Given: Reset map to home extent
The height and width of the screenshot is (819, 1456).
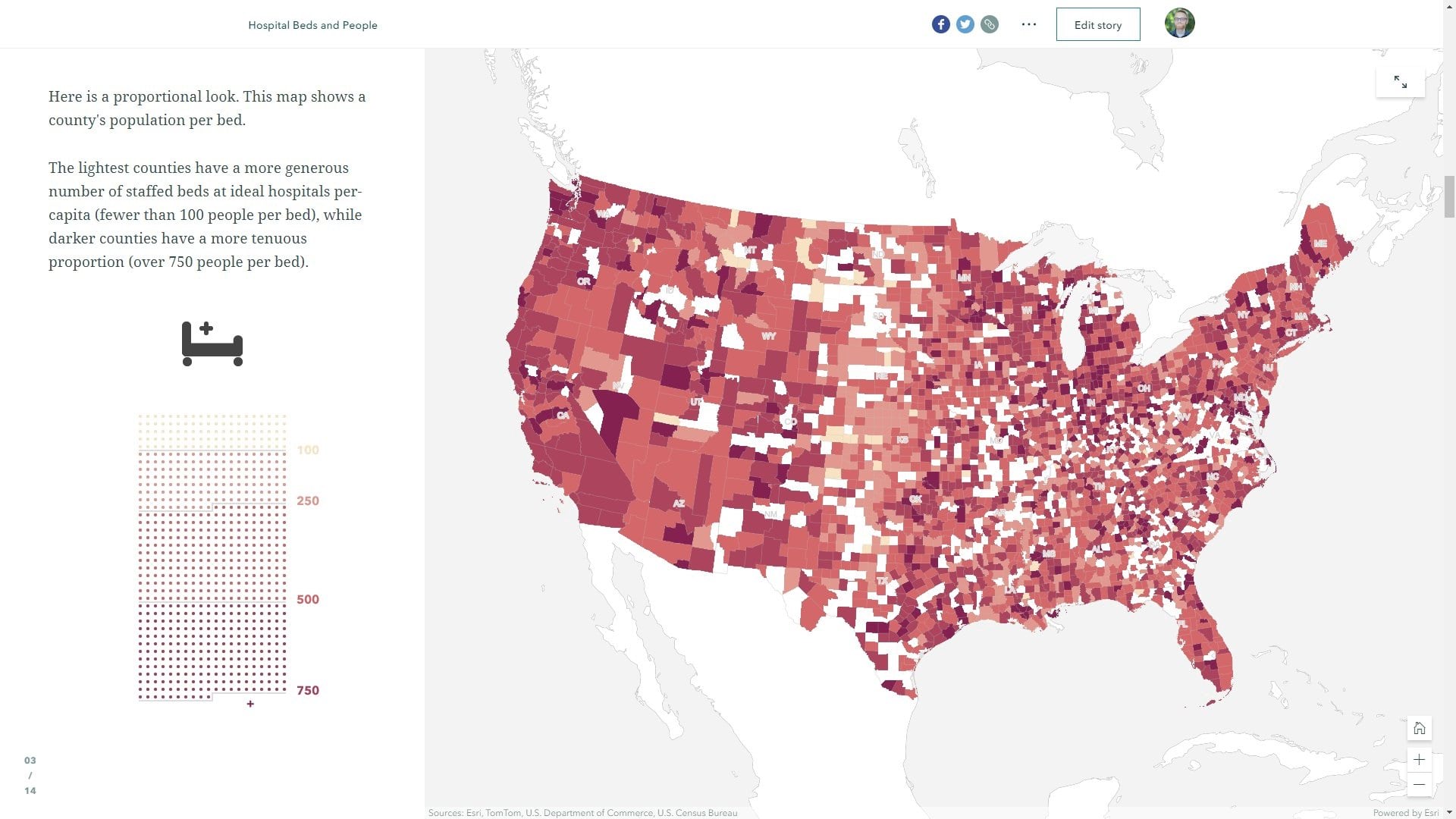Looking at the screenshot, I should [1419, 729].
